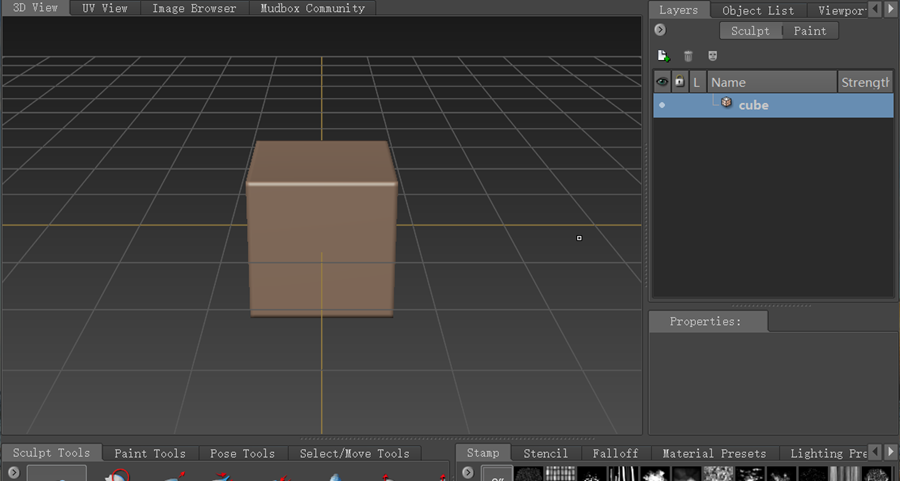Screen dimensions: 900x481
Task: Open the Stencil tab
Action: (545, 453)
